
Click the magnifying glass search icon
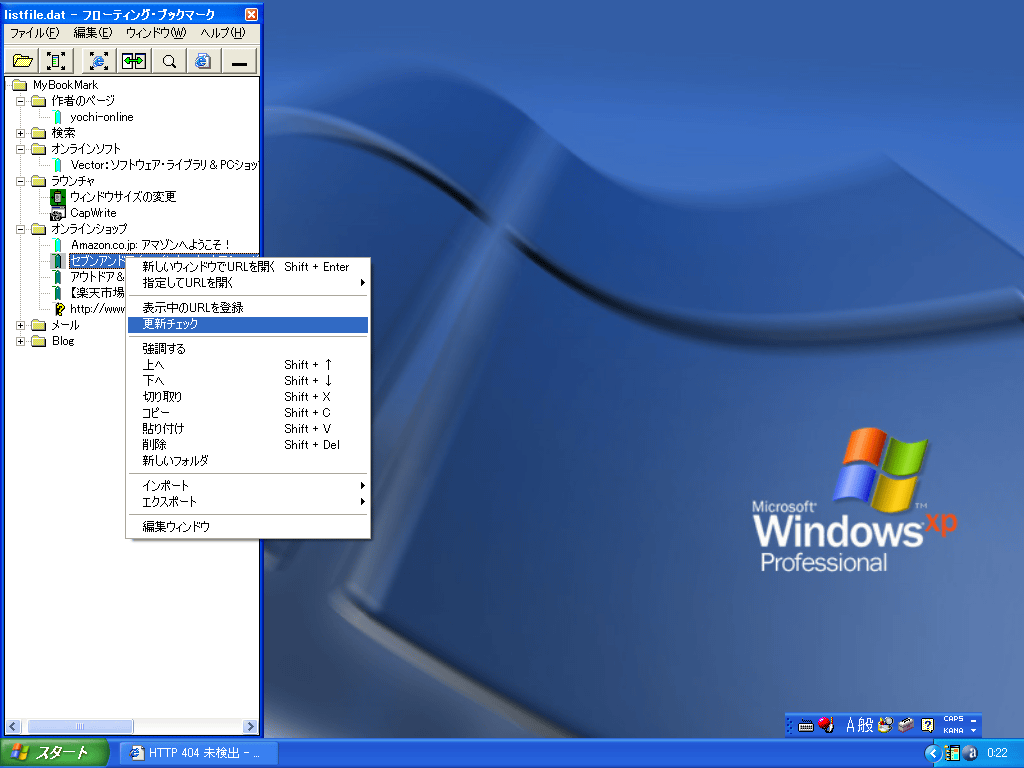(x=169, y=61)
